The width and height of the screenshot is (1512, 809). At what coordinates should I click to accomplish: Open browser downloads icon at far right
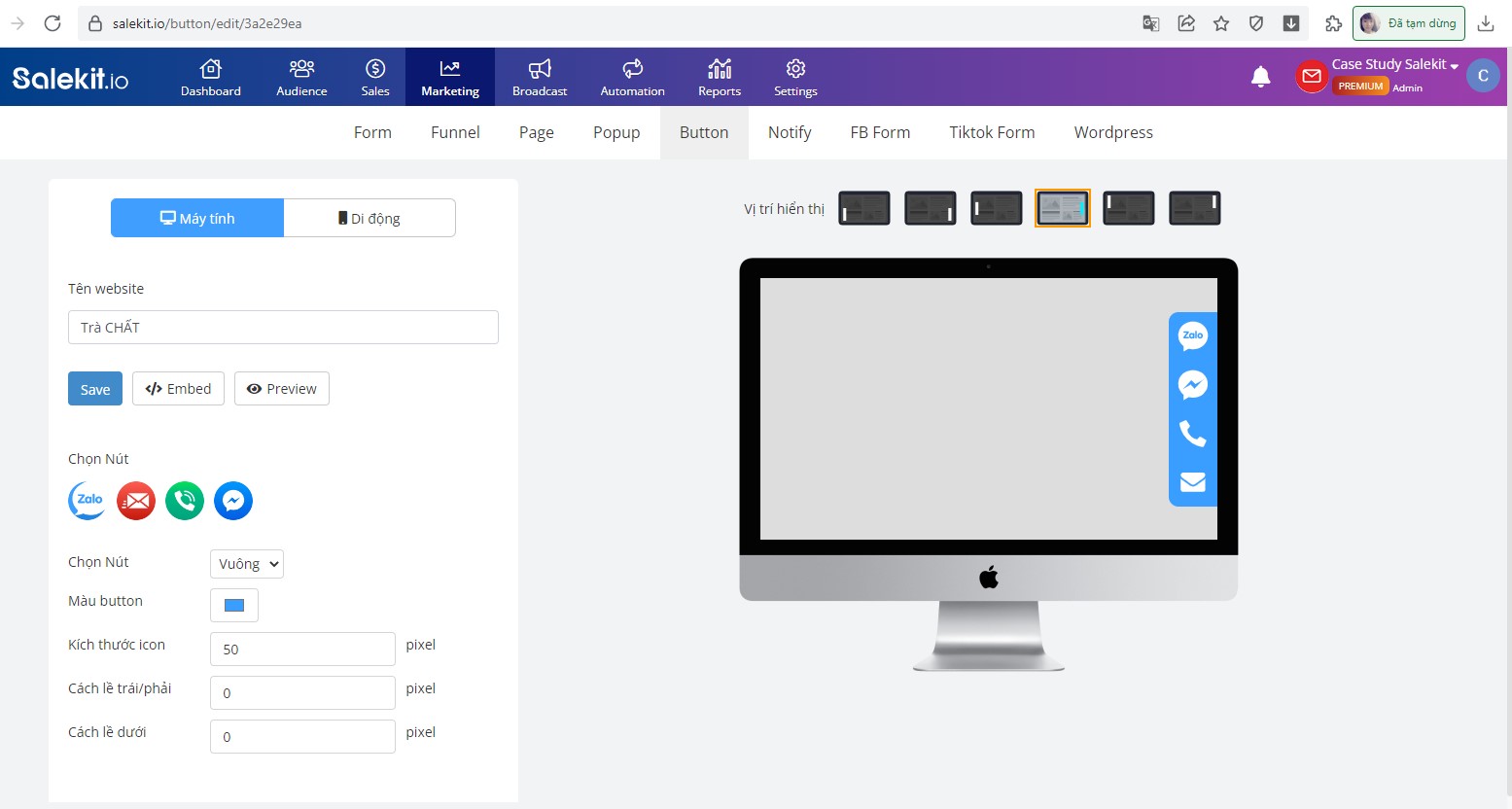(x=1486, y=23)
